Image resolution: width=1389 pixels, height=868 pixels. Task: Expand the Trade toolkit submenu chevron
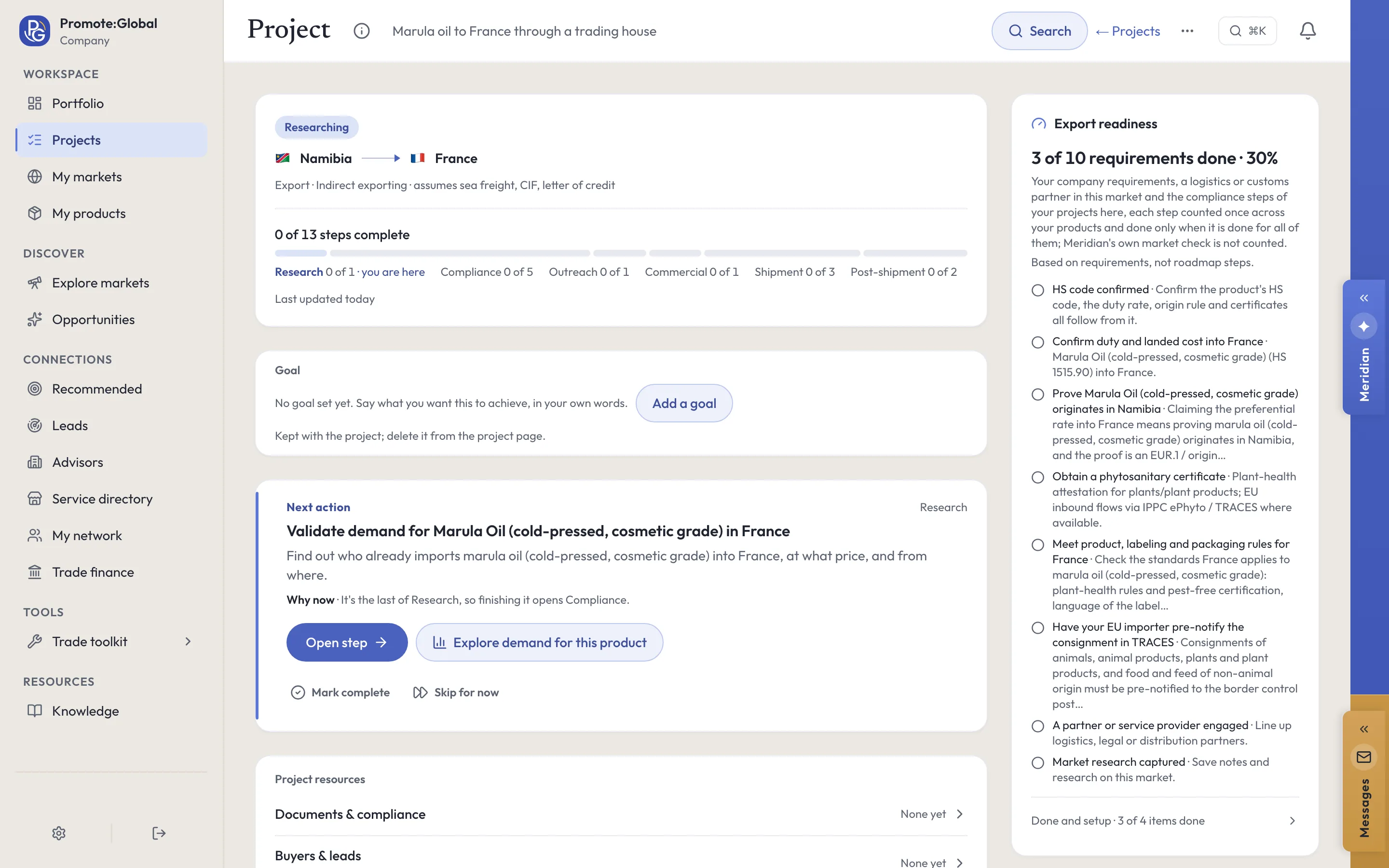tap(188, 641)
